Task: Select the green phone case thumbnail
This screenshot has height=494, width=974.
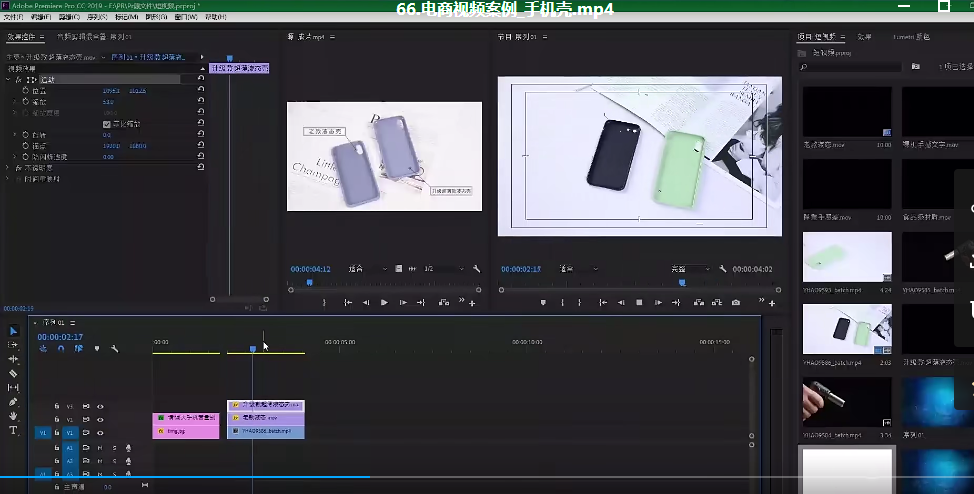Action: (x=847, y=257)
